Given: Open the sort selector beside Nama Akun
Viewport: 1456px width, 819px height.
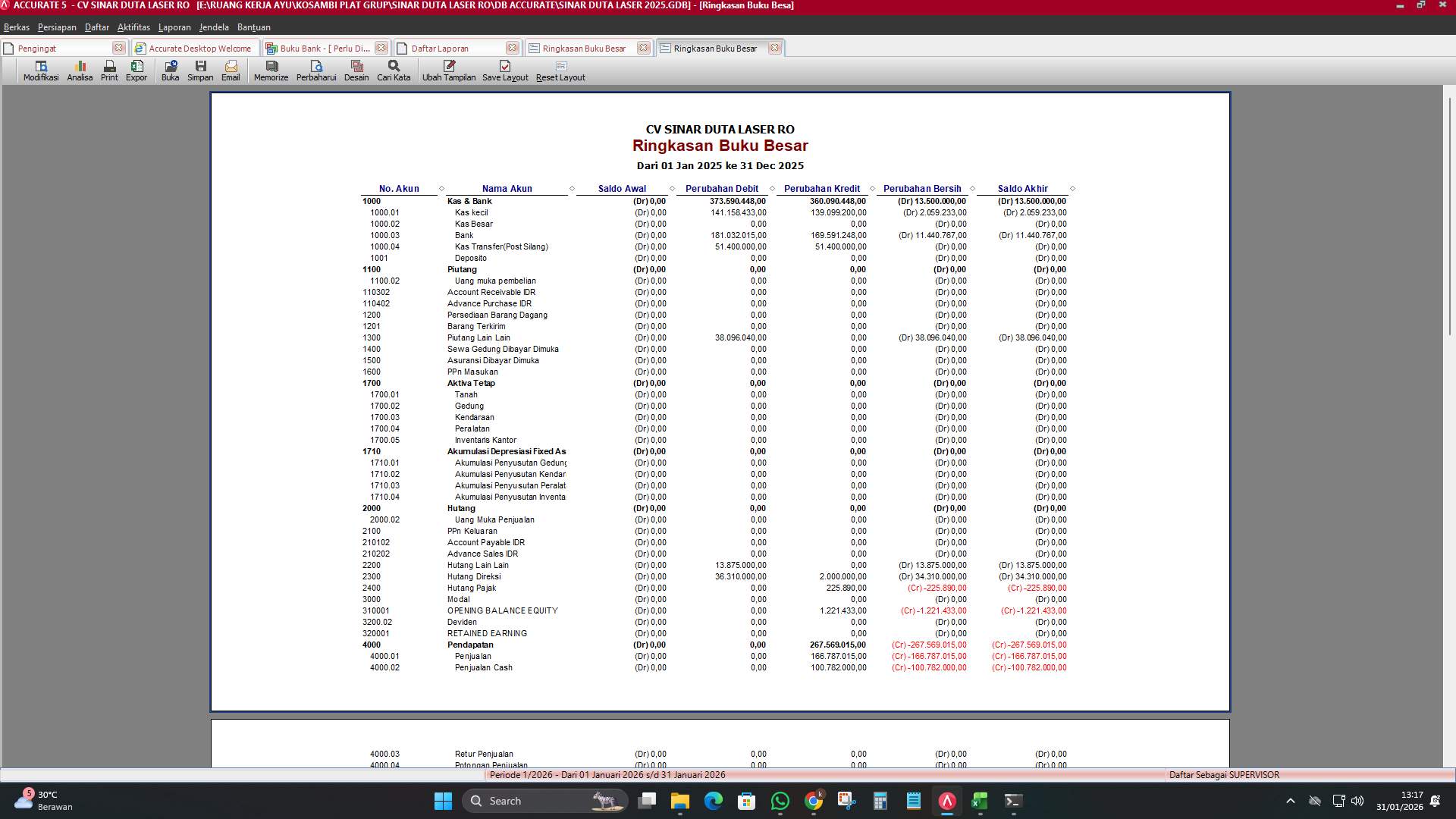Looking at the screenshot, I should (x=571, y=189).
